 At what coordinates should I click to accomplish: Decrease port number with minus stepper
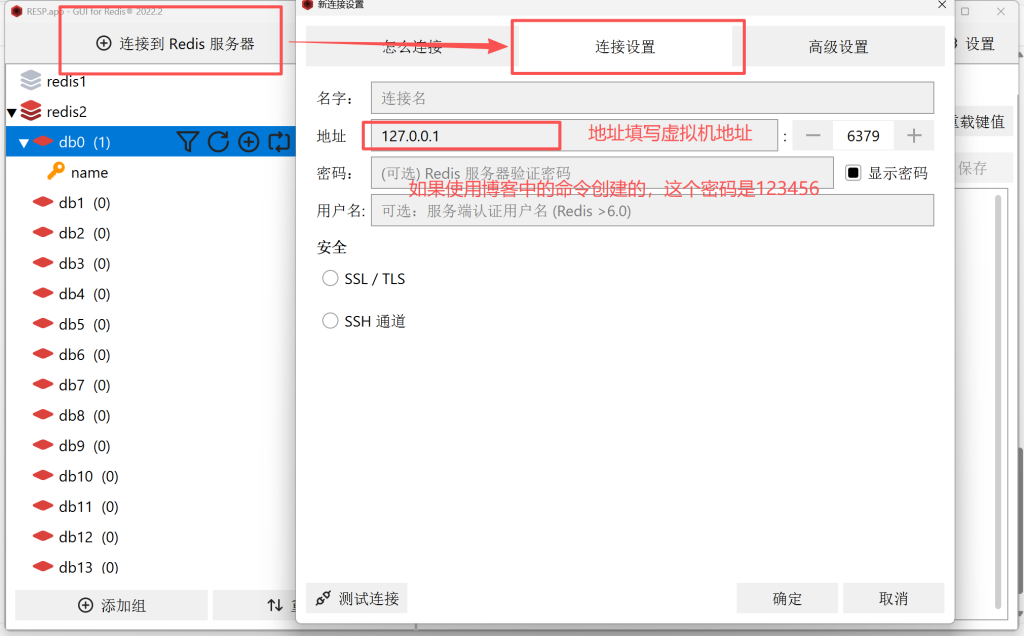pyautogui.click(x=813, y=135)
